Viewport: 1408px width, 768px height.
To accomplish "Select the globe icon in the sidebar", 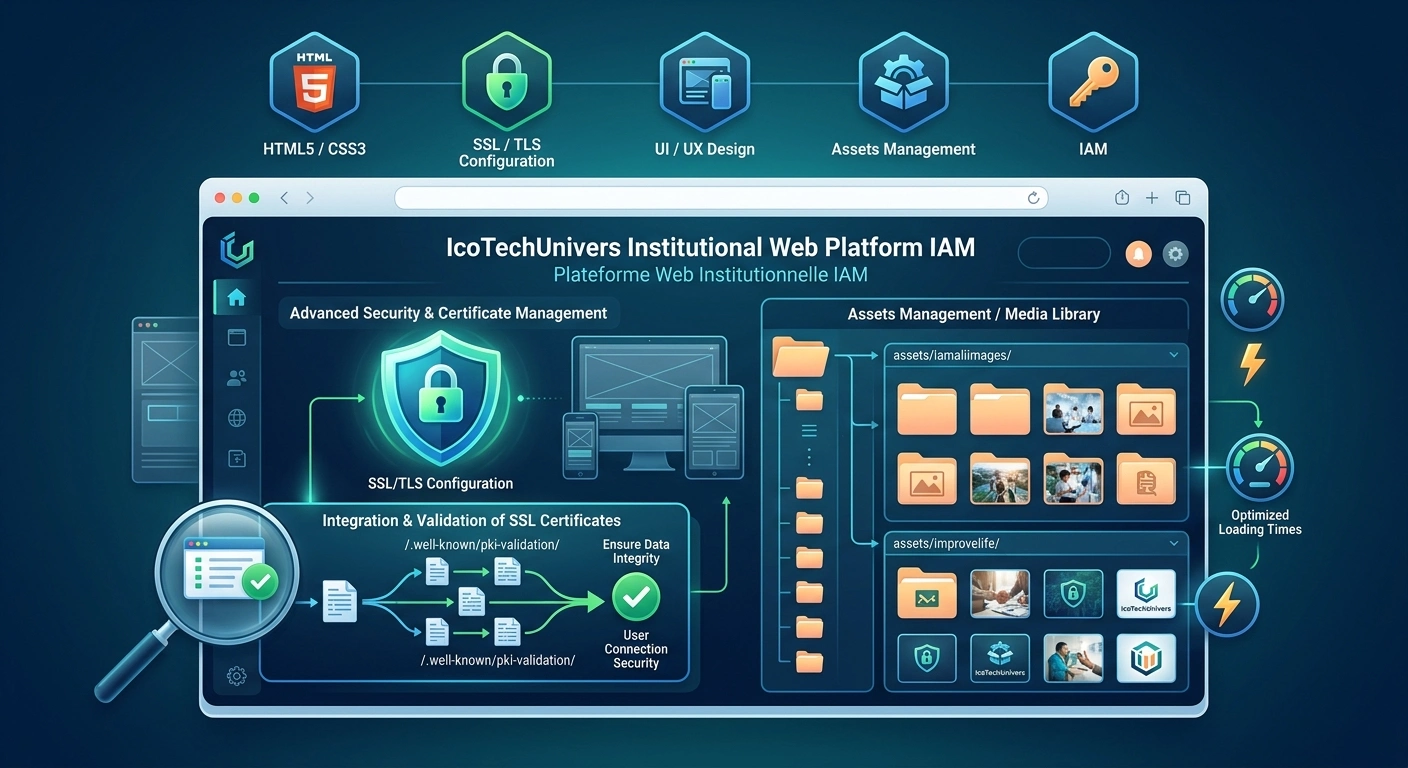I will (237, 418).
